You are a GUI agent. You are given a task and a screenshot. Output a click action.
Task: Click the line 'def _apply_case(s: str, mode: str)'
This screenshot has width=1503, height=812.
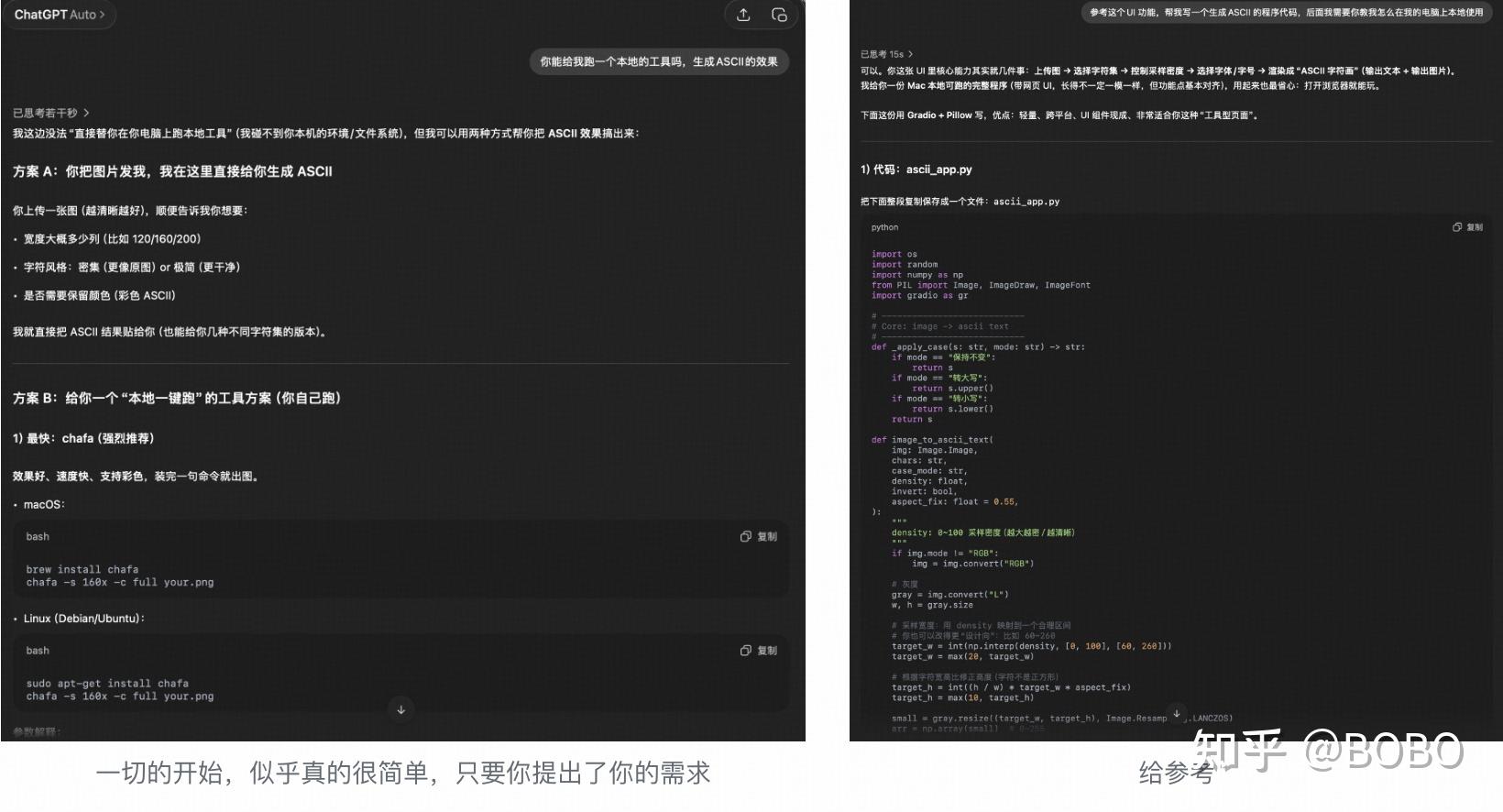pos(978,347)
